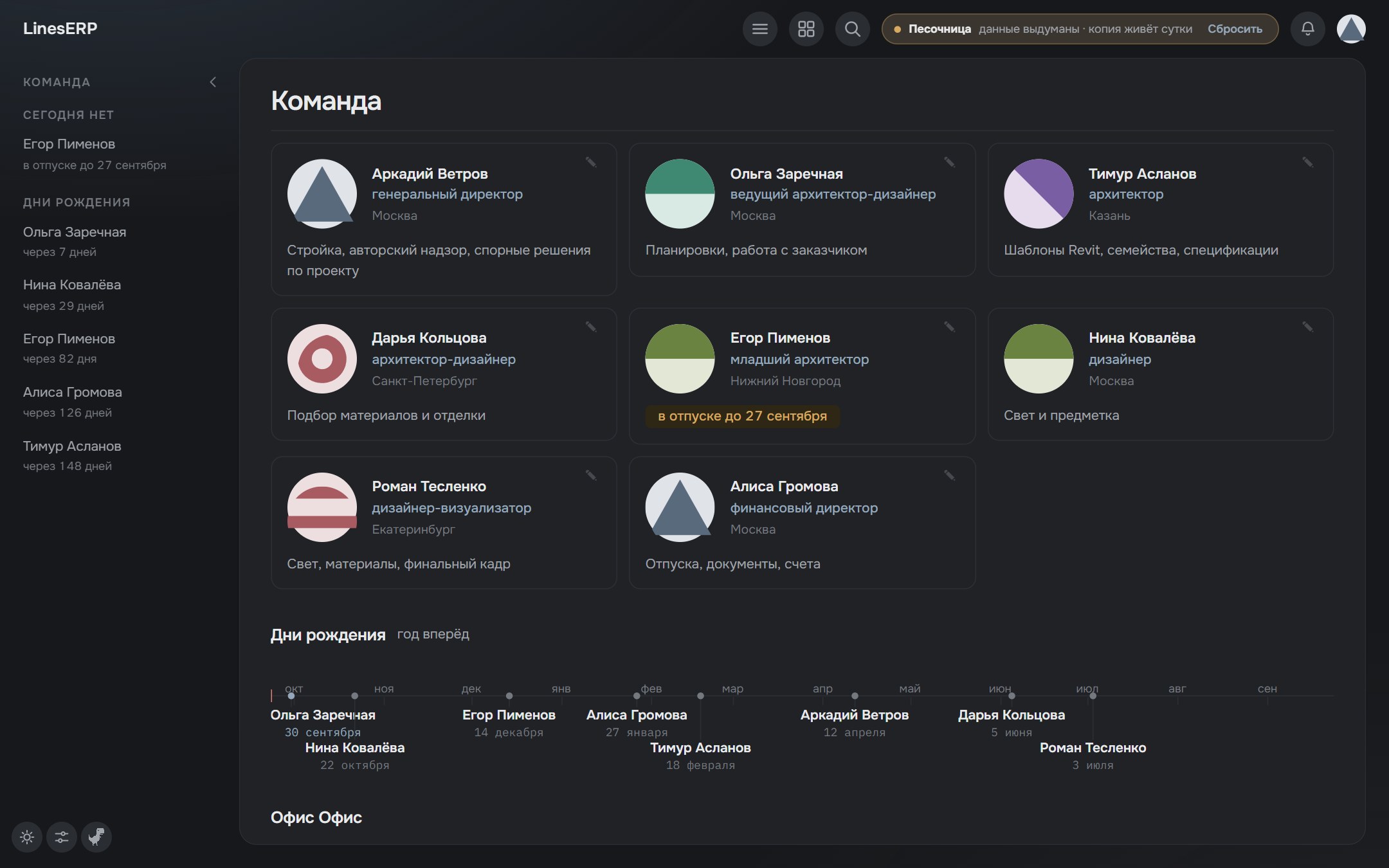Edit Ольга Заречная card with pencil icon
Screen dimensions: 1389x868
[x=949, y=162]
